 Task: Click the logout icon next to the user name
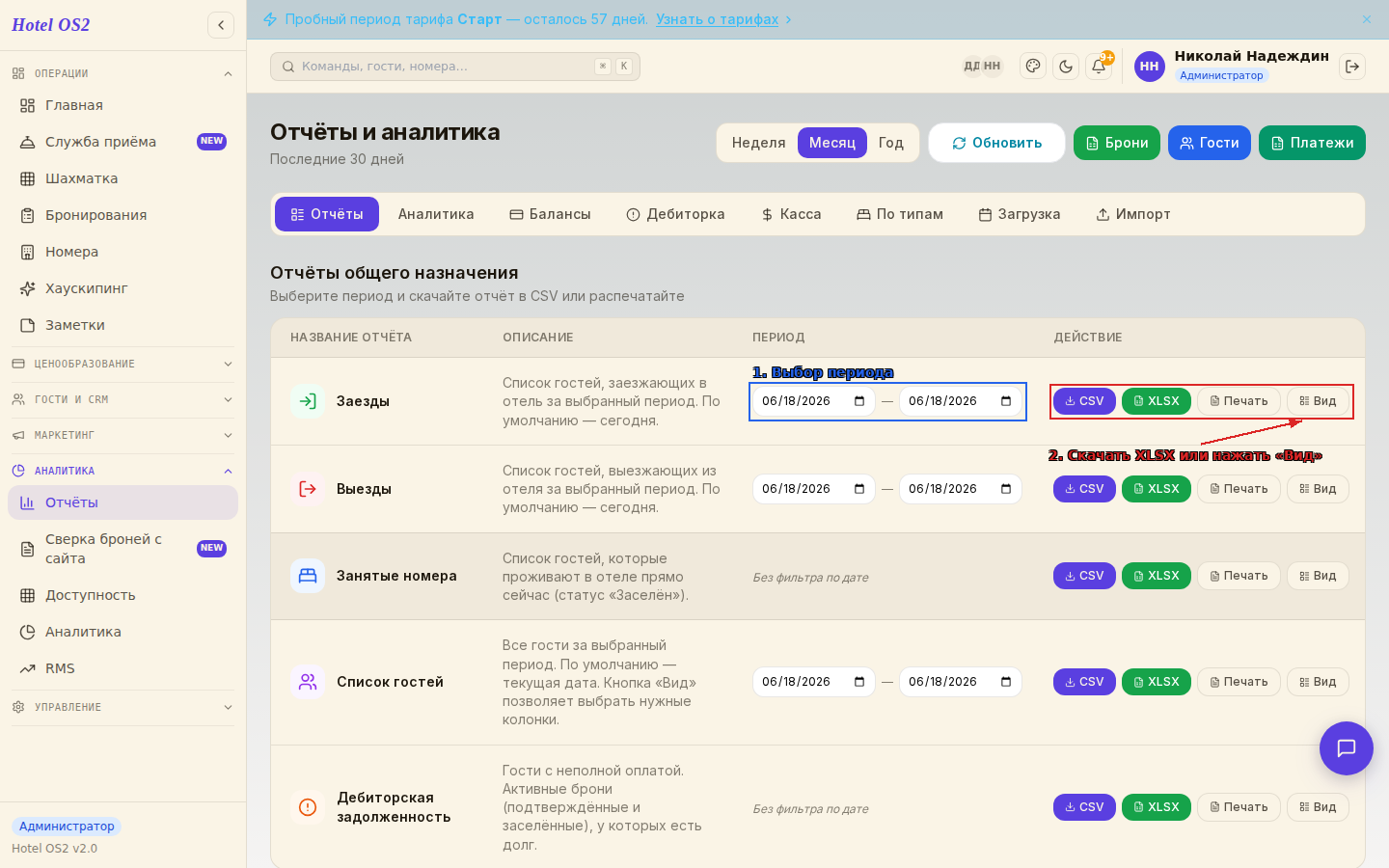(x=1352, y=67)
